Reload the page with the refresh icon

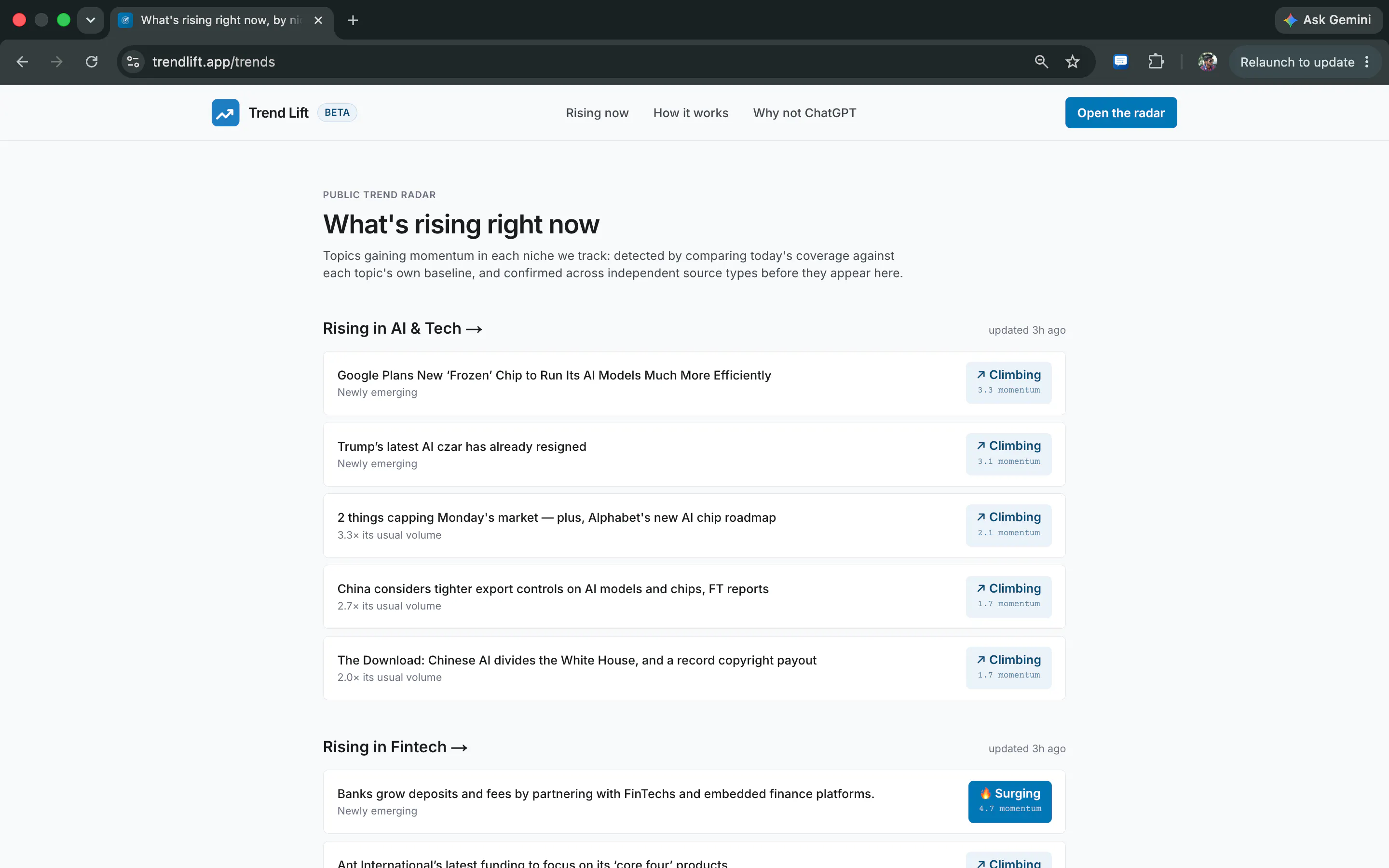tap(92, 61)
